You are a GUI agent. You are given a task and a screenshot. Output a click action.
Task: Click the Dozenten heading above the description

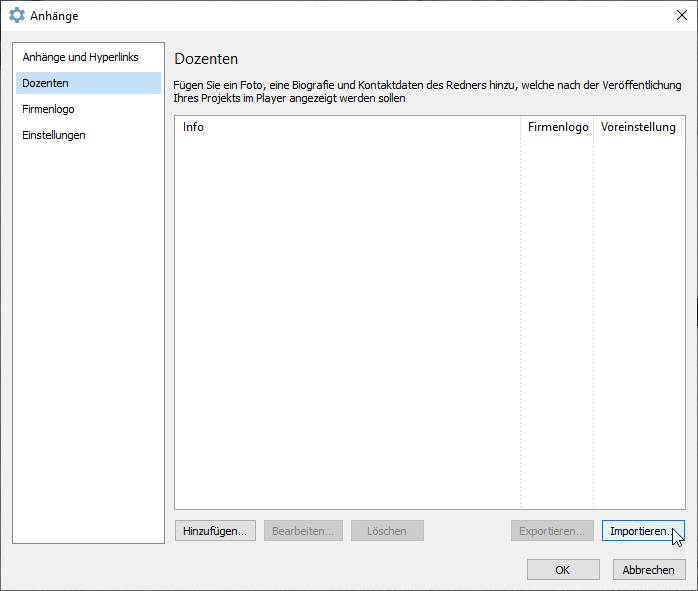pos(206,59)
